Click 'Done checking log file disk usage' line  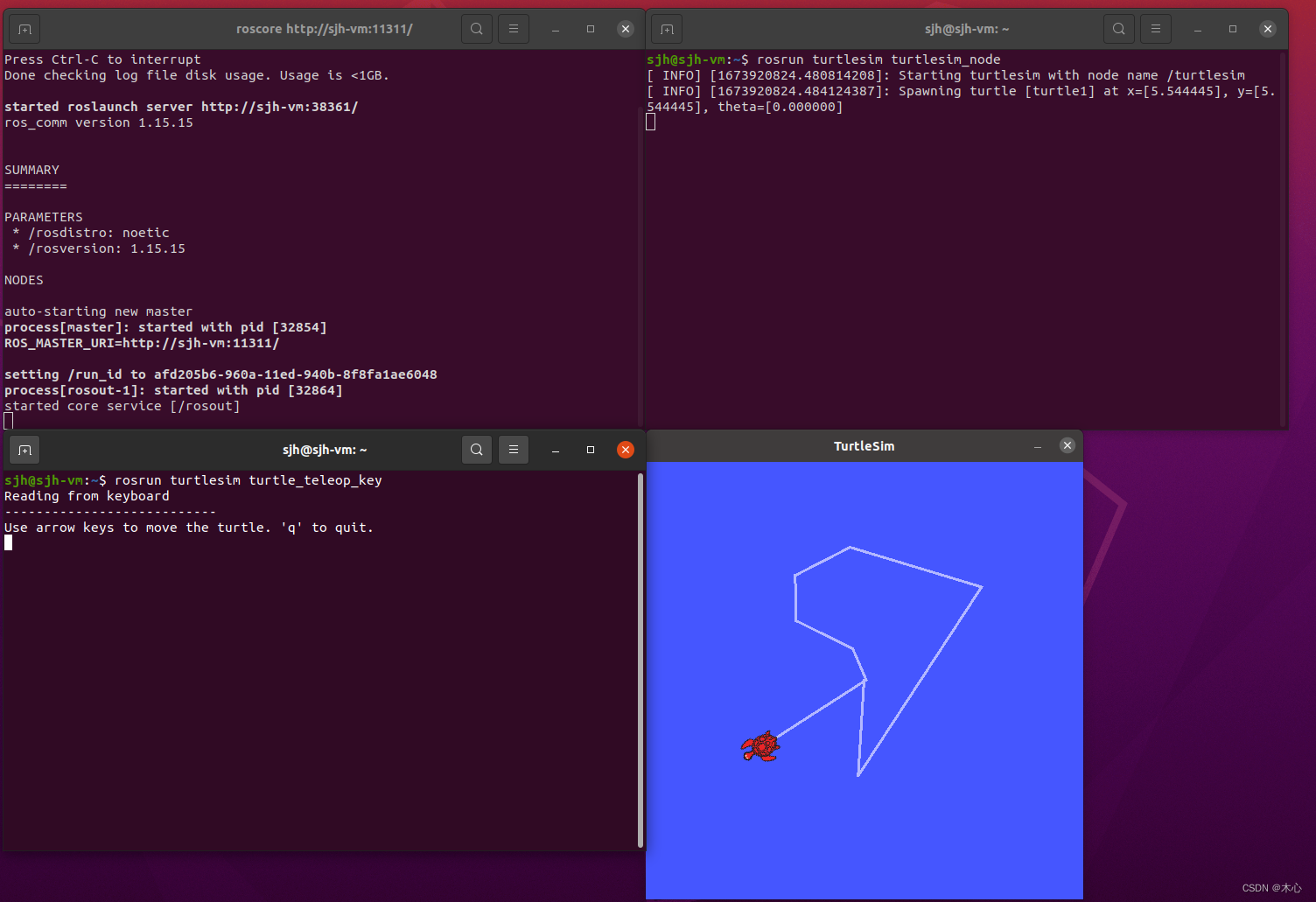tap(197, 75)
